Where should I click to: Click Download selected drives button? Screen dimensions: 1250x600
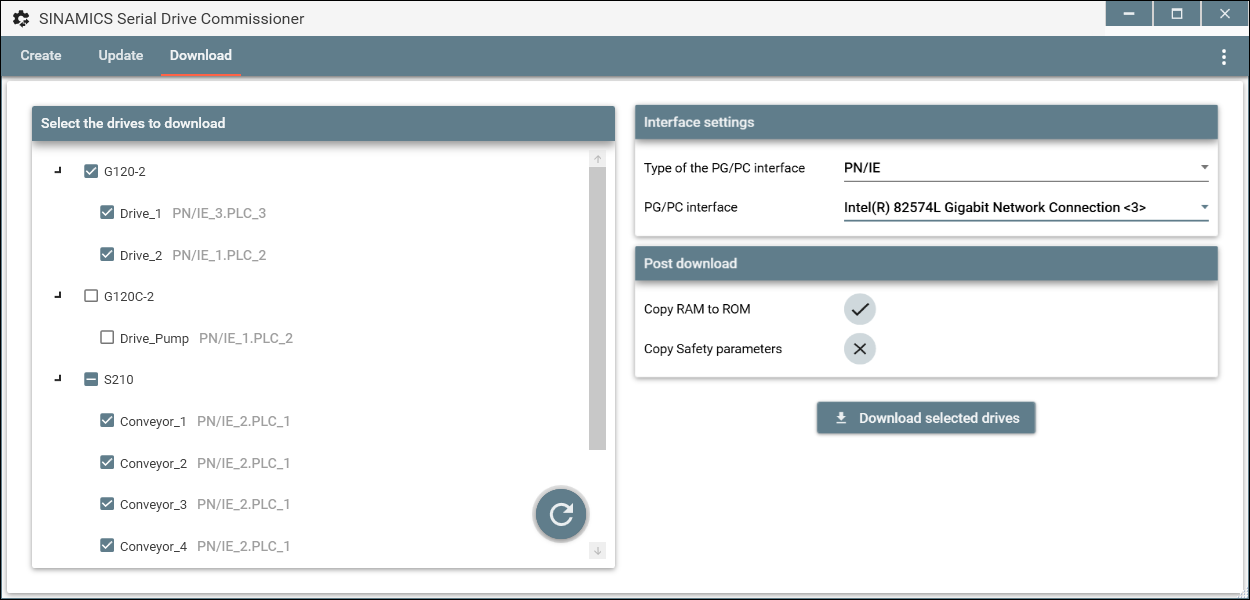click(926, 418)
